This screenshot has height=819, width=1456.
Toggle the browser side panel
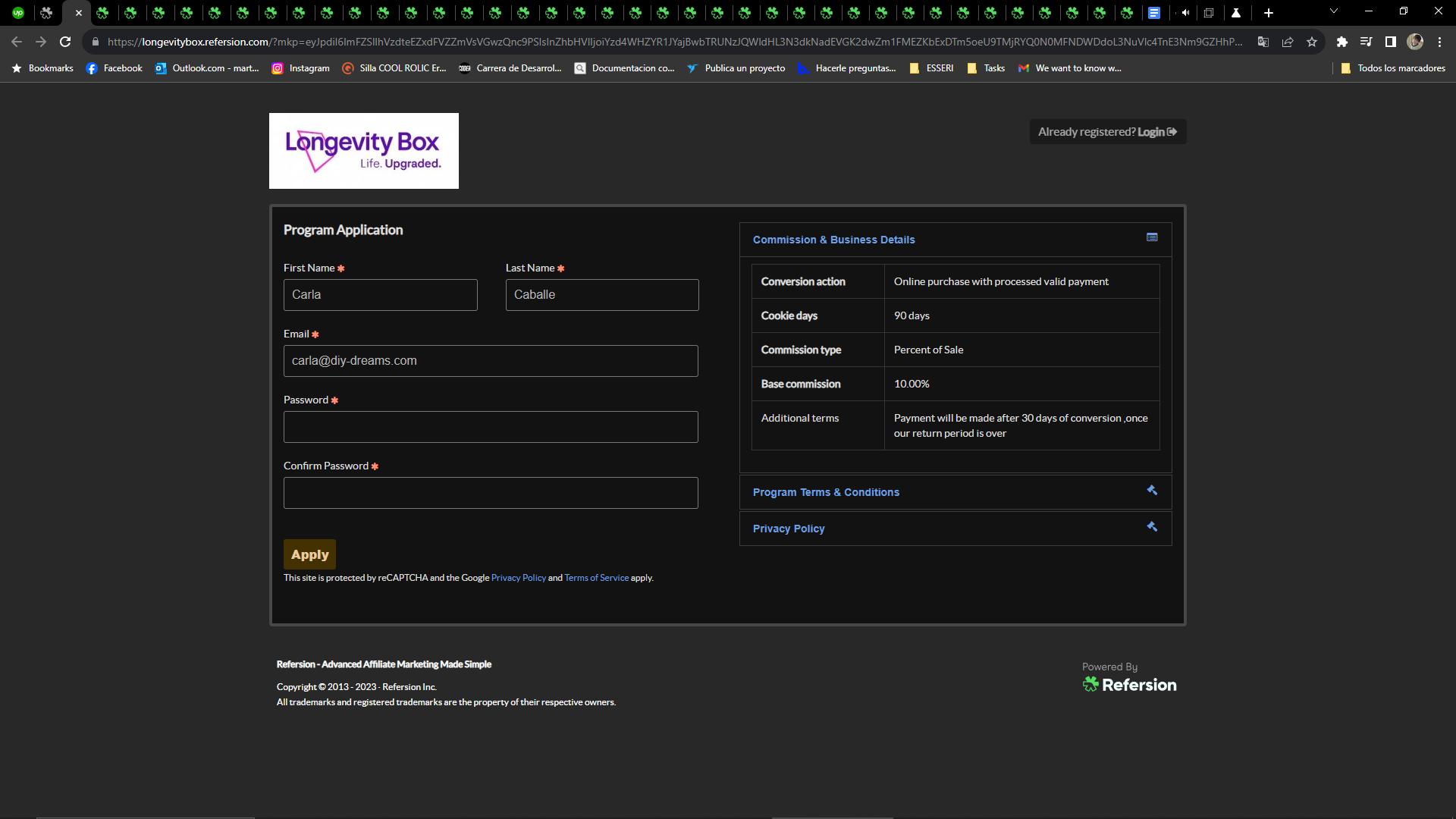pos(1390,42)
